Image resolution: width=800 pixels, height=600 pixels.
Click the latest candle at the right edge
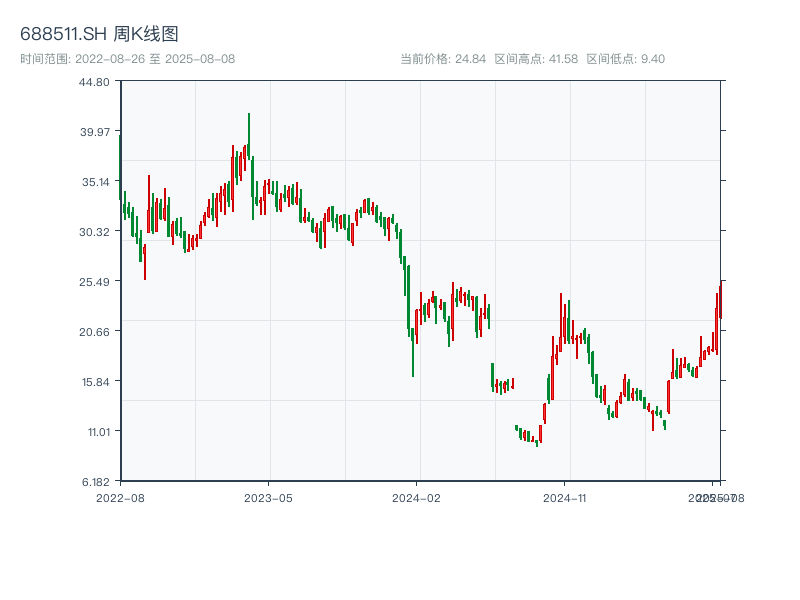tap(720, 300)
